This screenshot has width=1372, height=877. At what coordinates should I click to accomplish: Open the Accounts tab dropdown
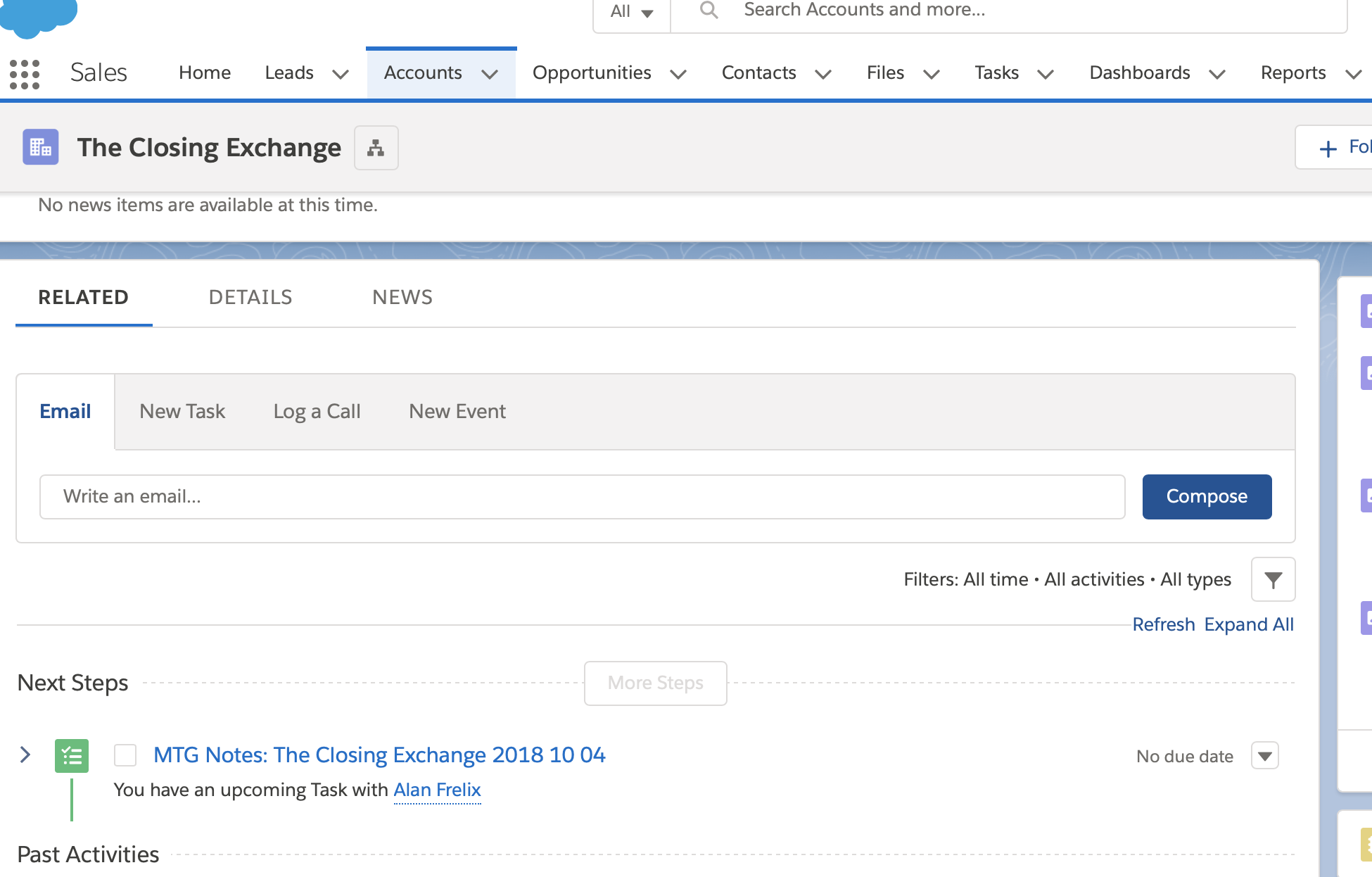[x=490, y=74]
